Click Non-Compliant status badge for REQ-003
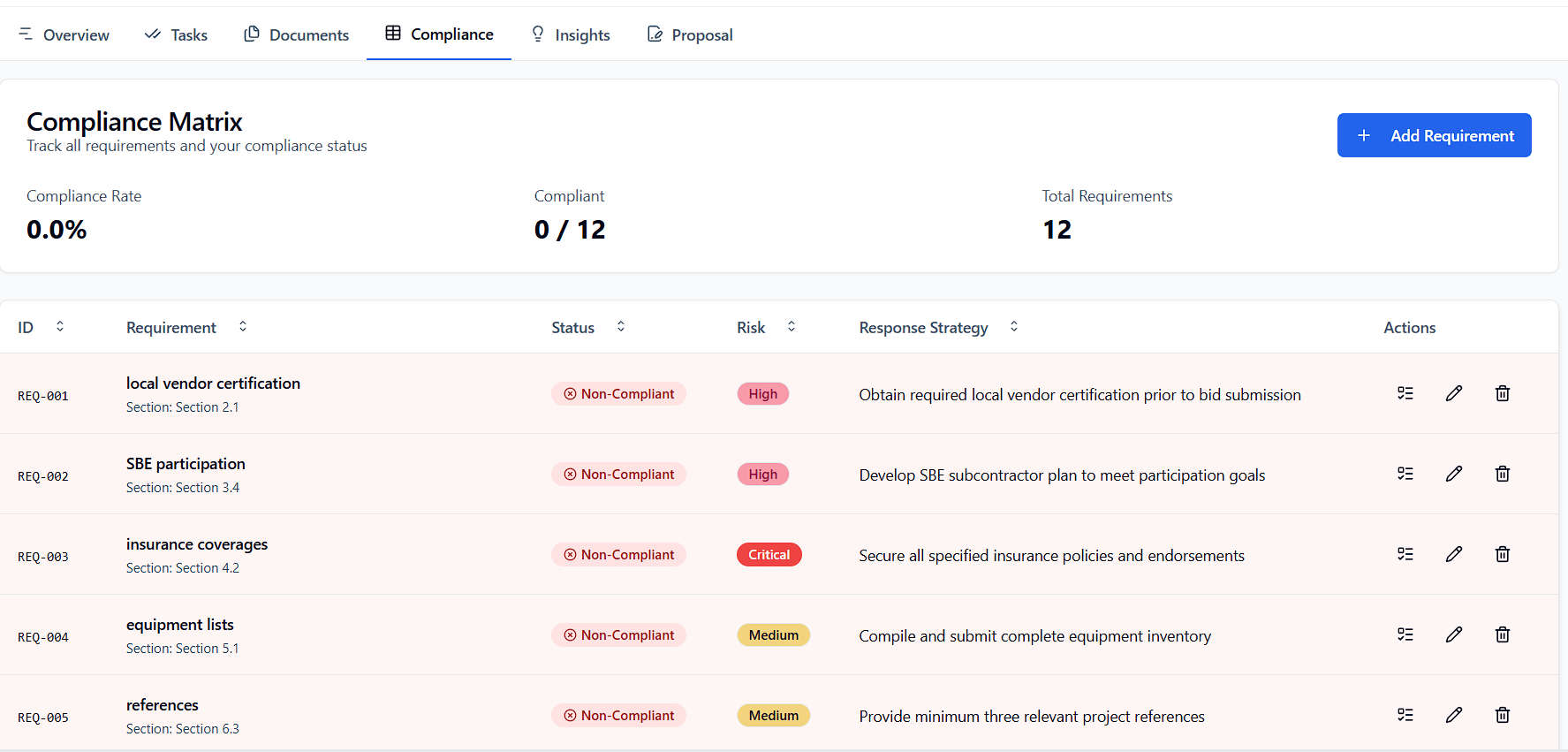This screenshot has height=752, width=1568. tap(618, 555)
